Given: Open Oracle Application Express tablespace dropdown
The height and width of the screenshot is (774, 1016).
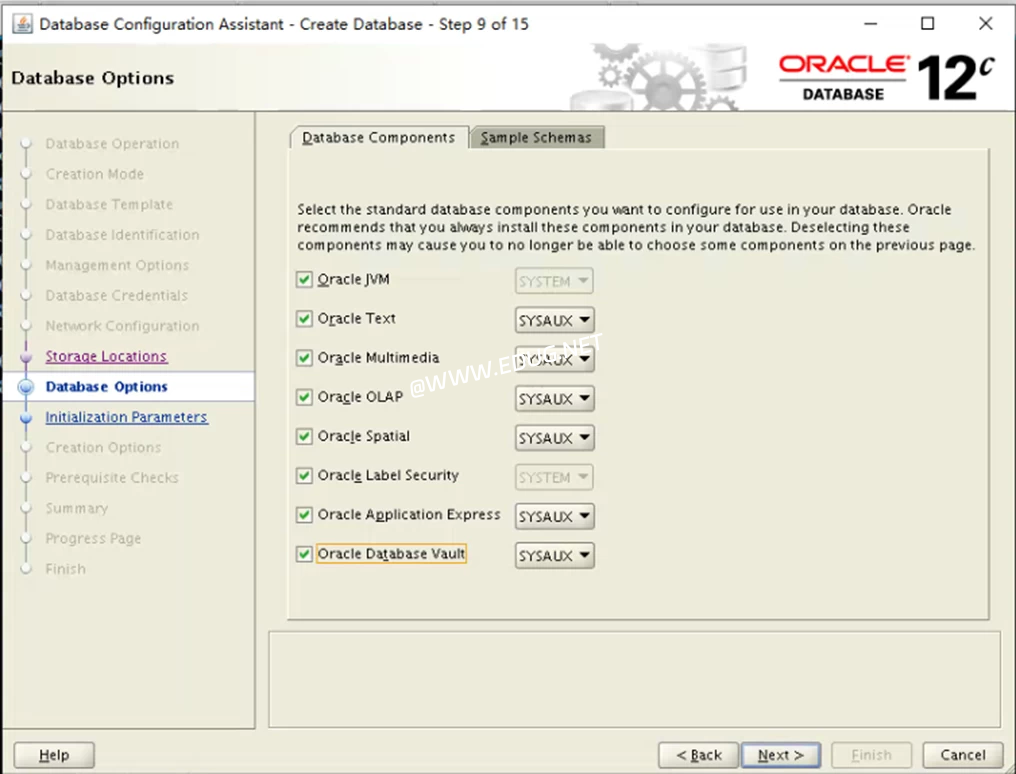Looking at the screenshot, I should 554,516.
